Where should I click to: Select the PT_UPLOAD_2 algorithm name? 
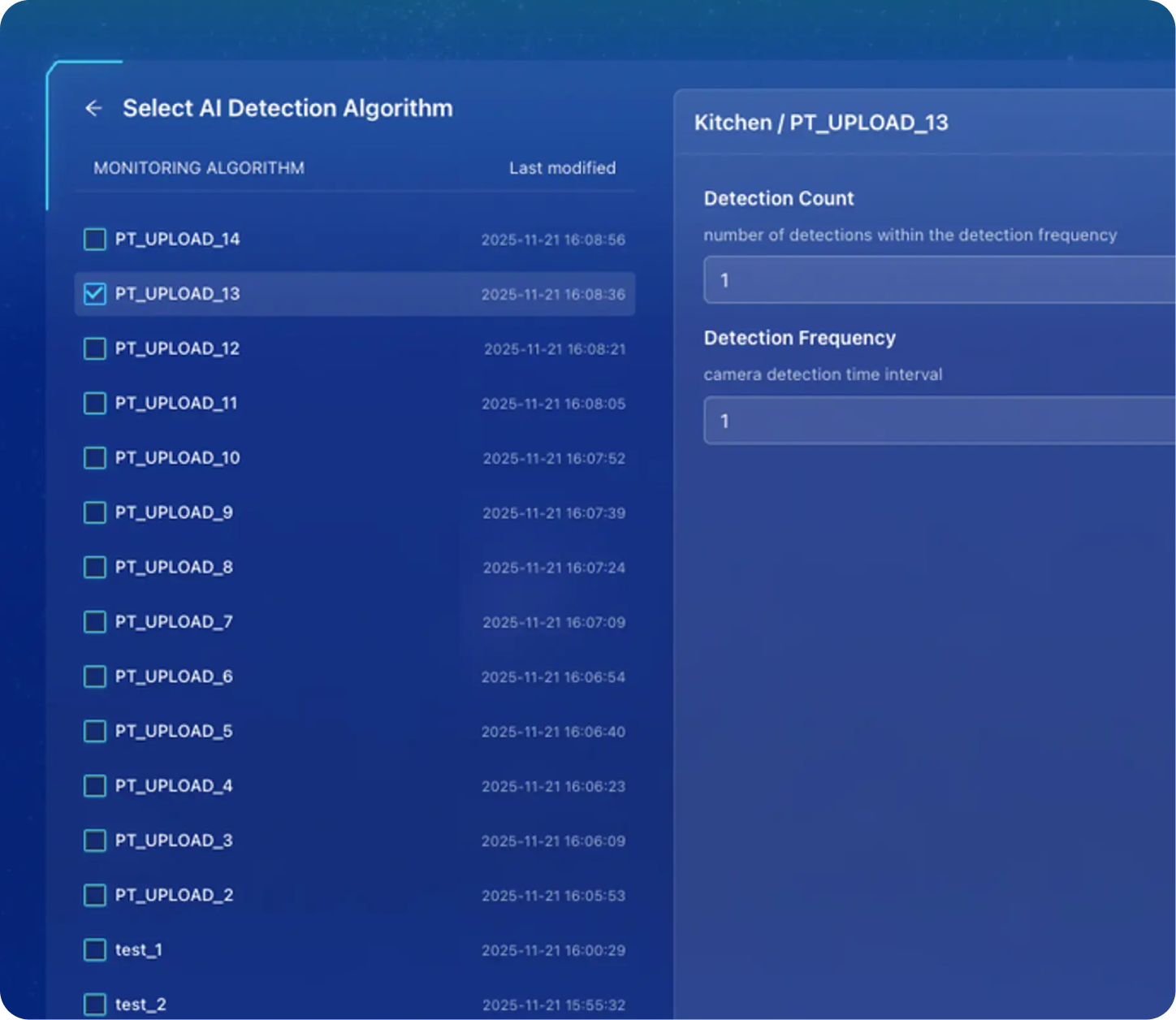coord(174,895)
